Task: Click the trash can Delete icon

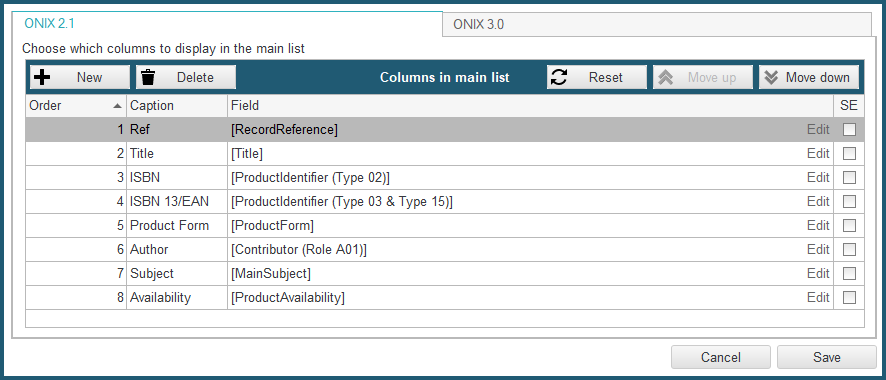Action: pos(148,77)
